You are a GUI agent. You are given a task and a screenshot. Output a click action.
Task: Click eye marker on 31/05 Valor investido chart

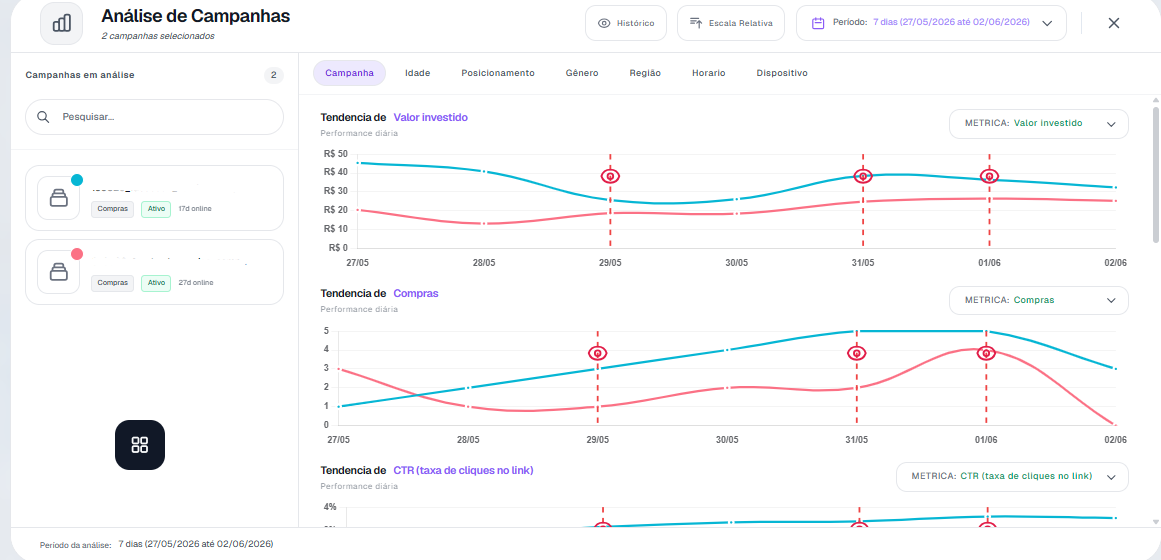click(x=863, y=176)
